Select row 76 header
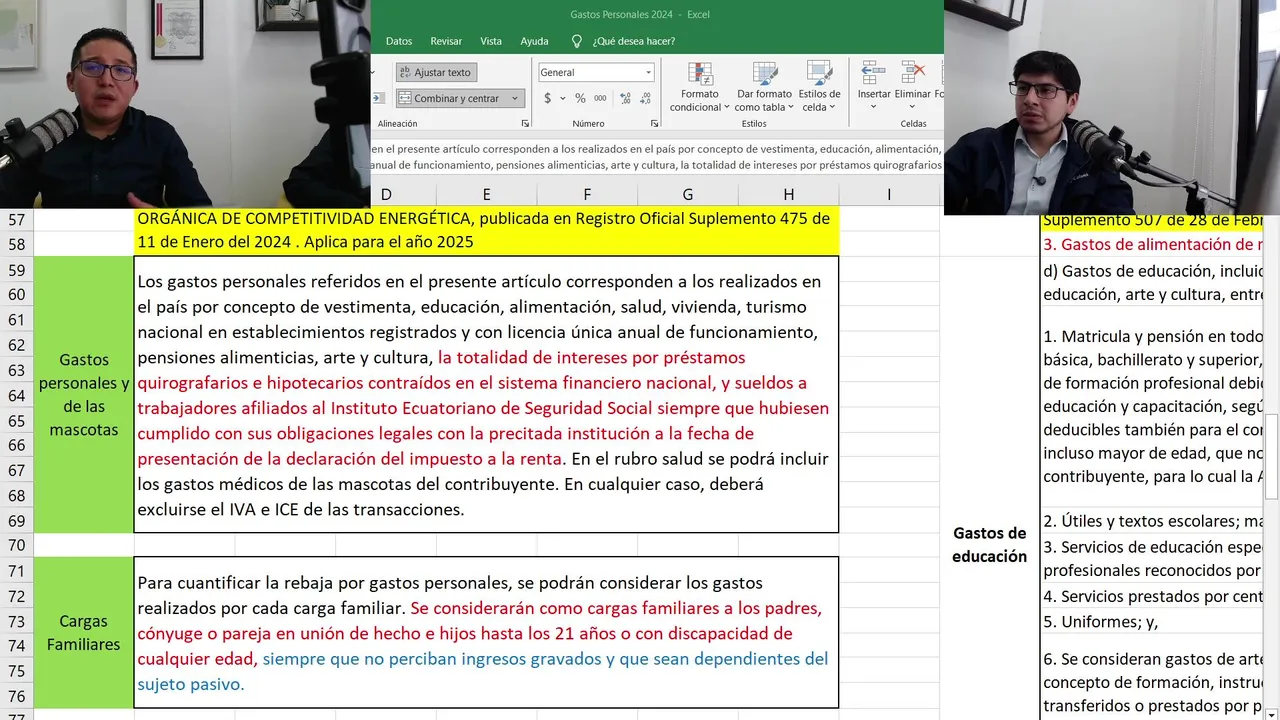Image resolution: width=1280 pixels, height=720 pixels. click(16, 697)
